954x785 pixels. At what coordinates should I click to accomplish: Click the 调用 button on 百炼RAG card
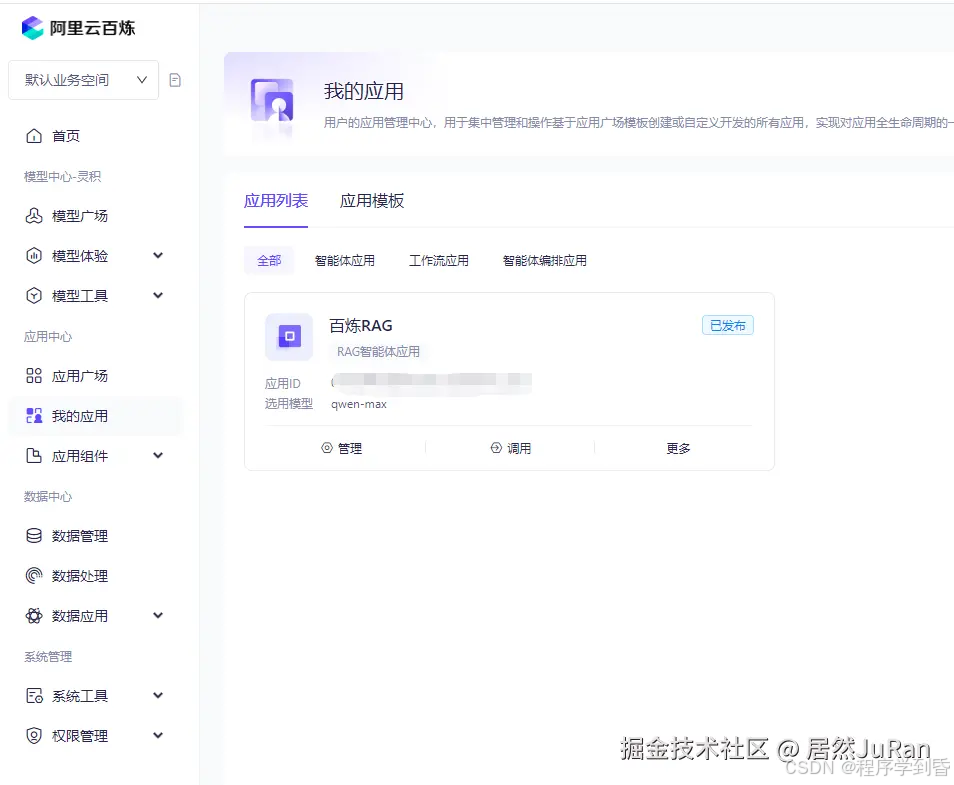click(x=510, y=448)
